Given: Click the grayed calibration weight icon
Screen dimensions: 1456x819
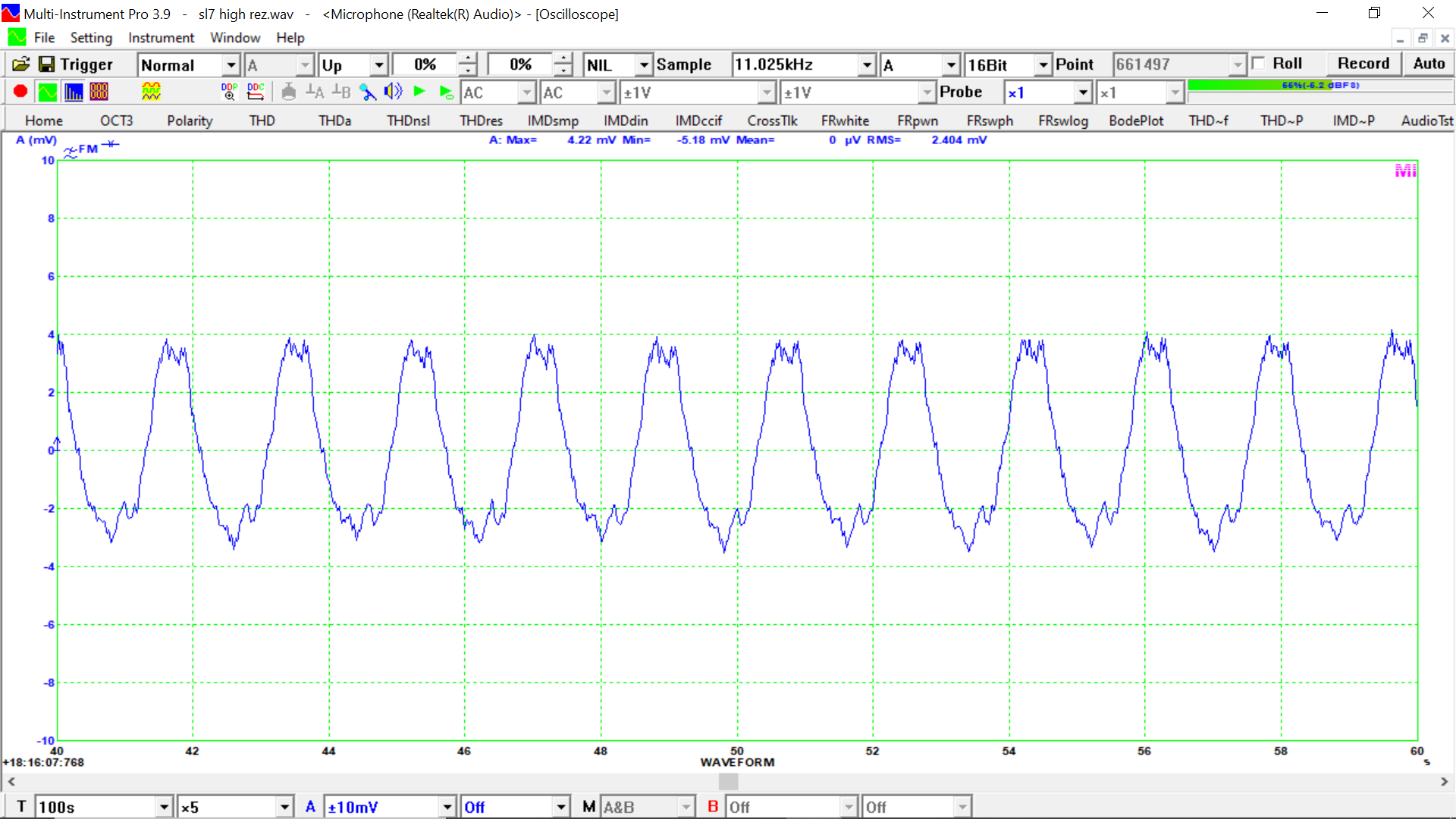Looking at the screenshot, I should pos(288,92).
